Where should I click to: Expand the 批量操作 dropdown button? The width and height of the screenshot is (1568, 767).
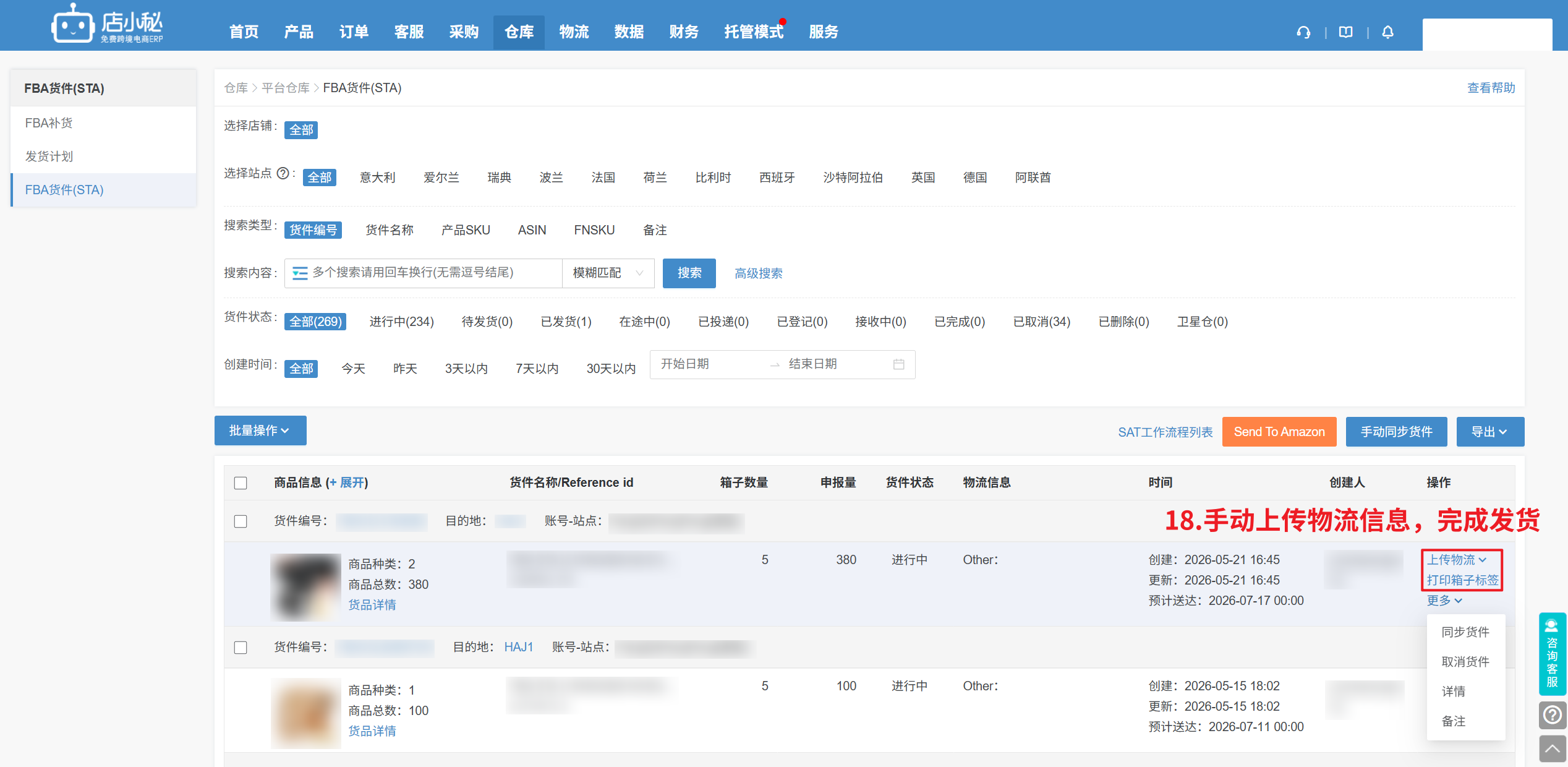[260, 431]
